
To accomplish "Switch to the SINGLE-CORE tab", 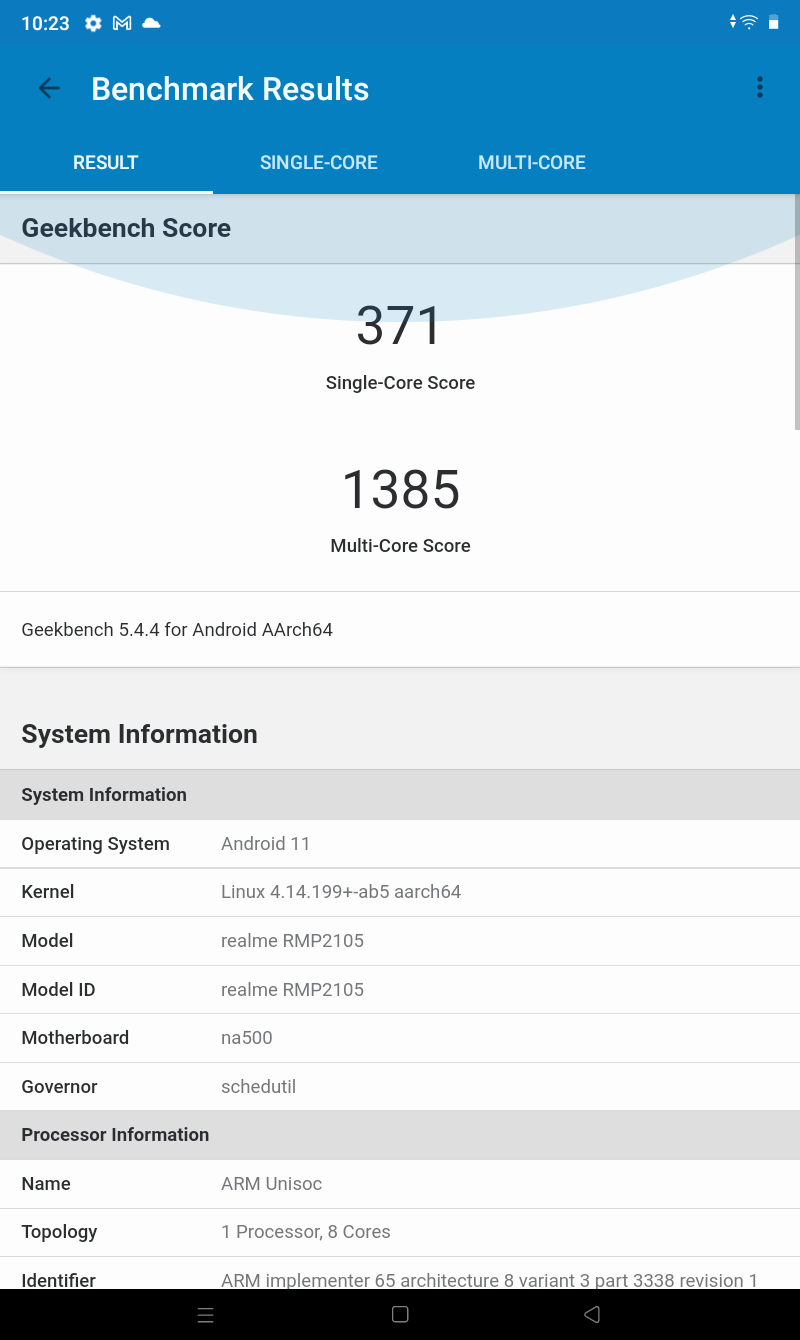I will click(319, 163).
